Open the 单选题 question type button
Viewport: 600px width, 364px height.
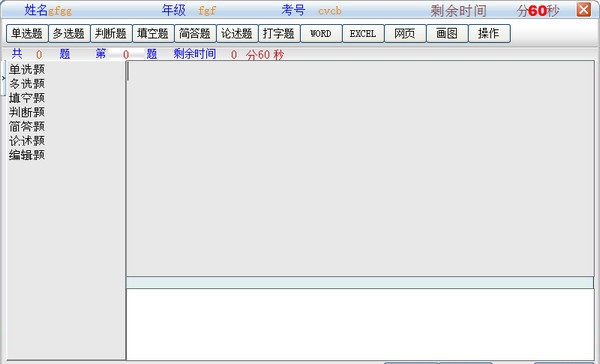point(27,34)
